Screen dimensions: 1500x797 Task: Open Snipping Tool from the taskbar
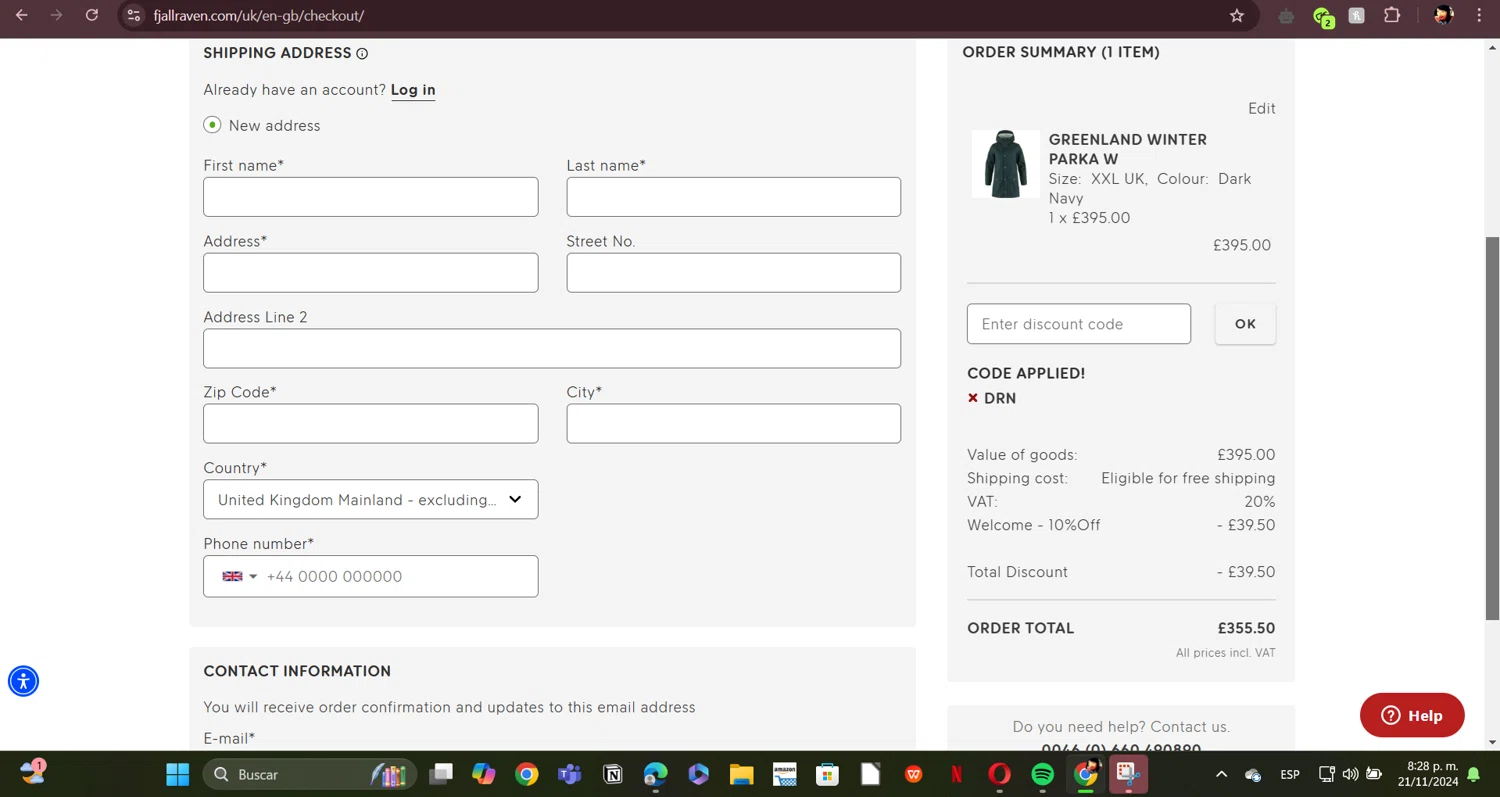tap(1128, 774)
